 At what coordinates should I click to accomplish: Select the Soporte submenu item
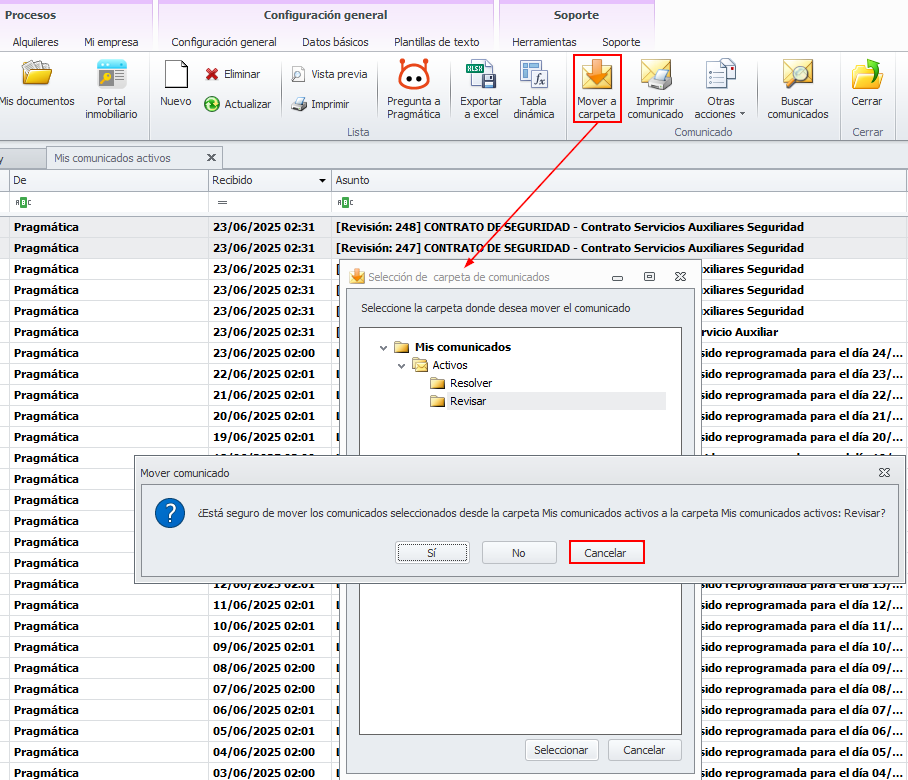tap(621, 42)
